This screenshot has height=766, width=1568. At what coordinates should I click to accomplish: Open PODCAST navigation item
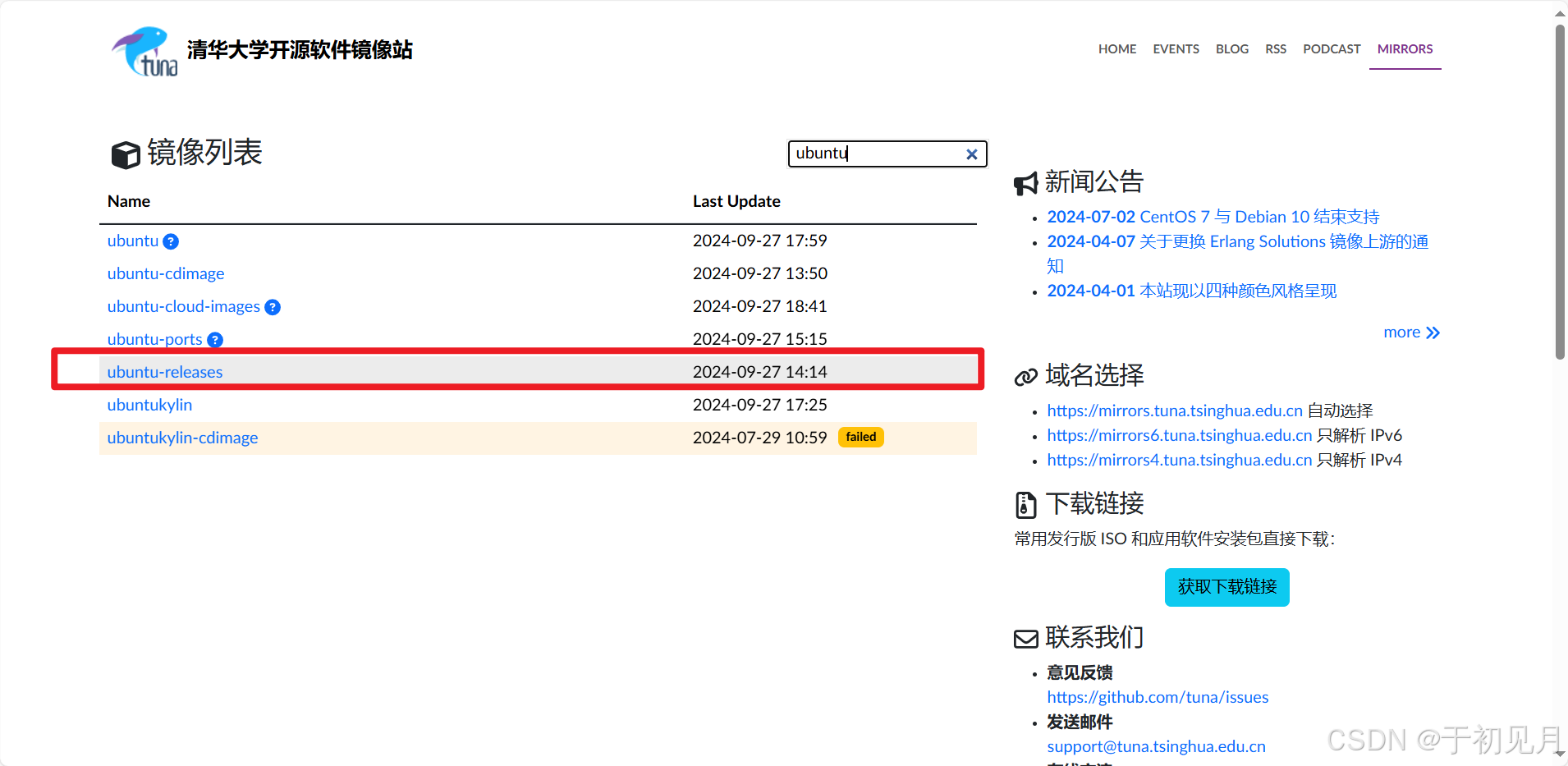pyautogui.click(x=1332, y=49)
